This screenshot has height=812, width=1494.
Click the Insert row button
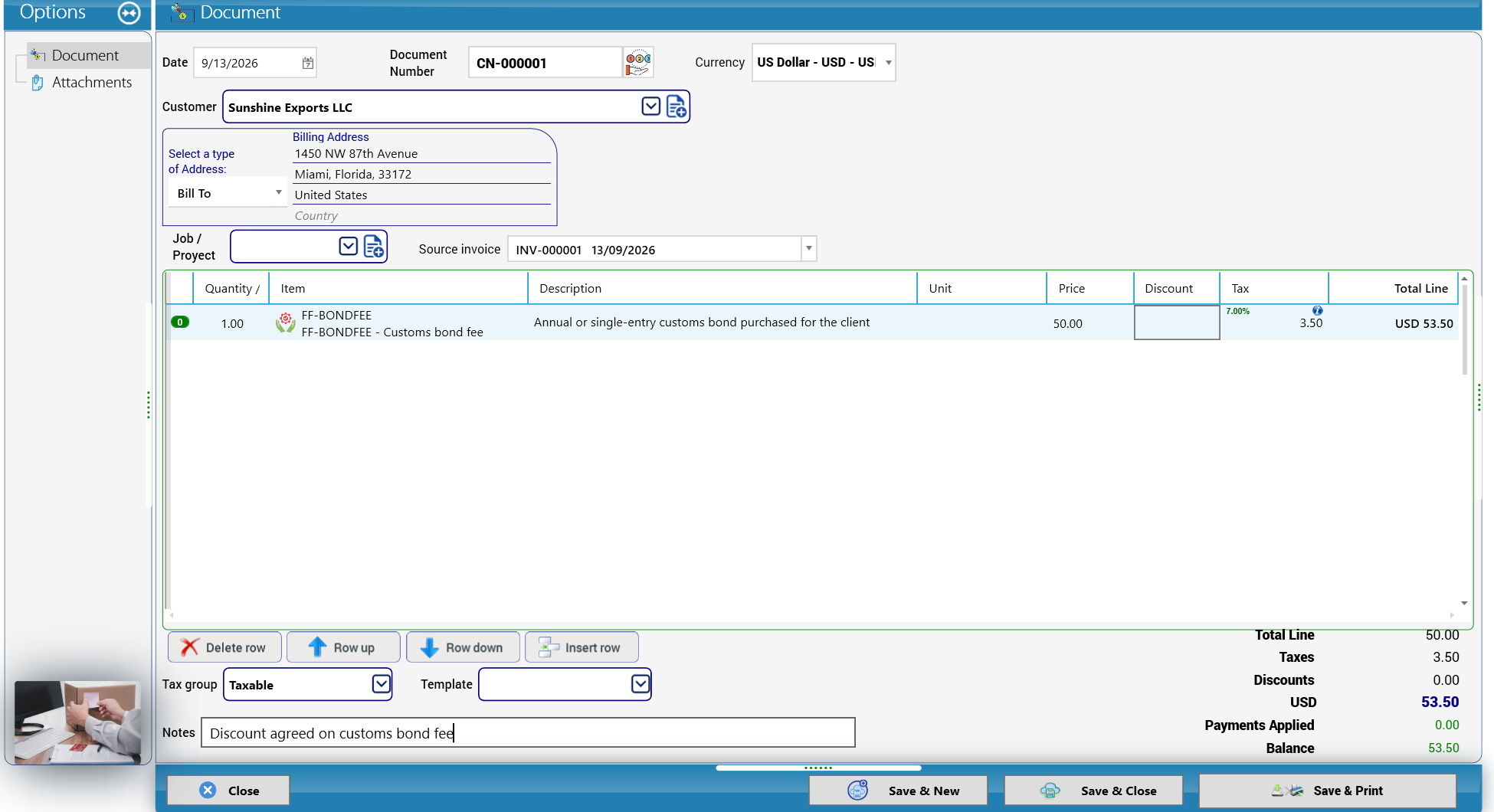coord(582,647)
